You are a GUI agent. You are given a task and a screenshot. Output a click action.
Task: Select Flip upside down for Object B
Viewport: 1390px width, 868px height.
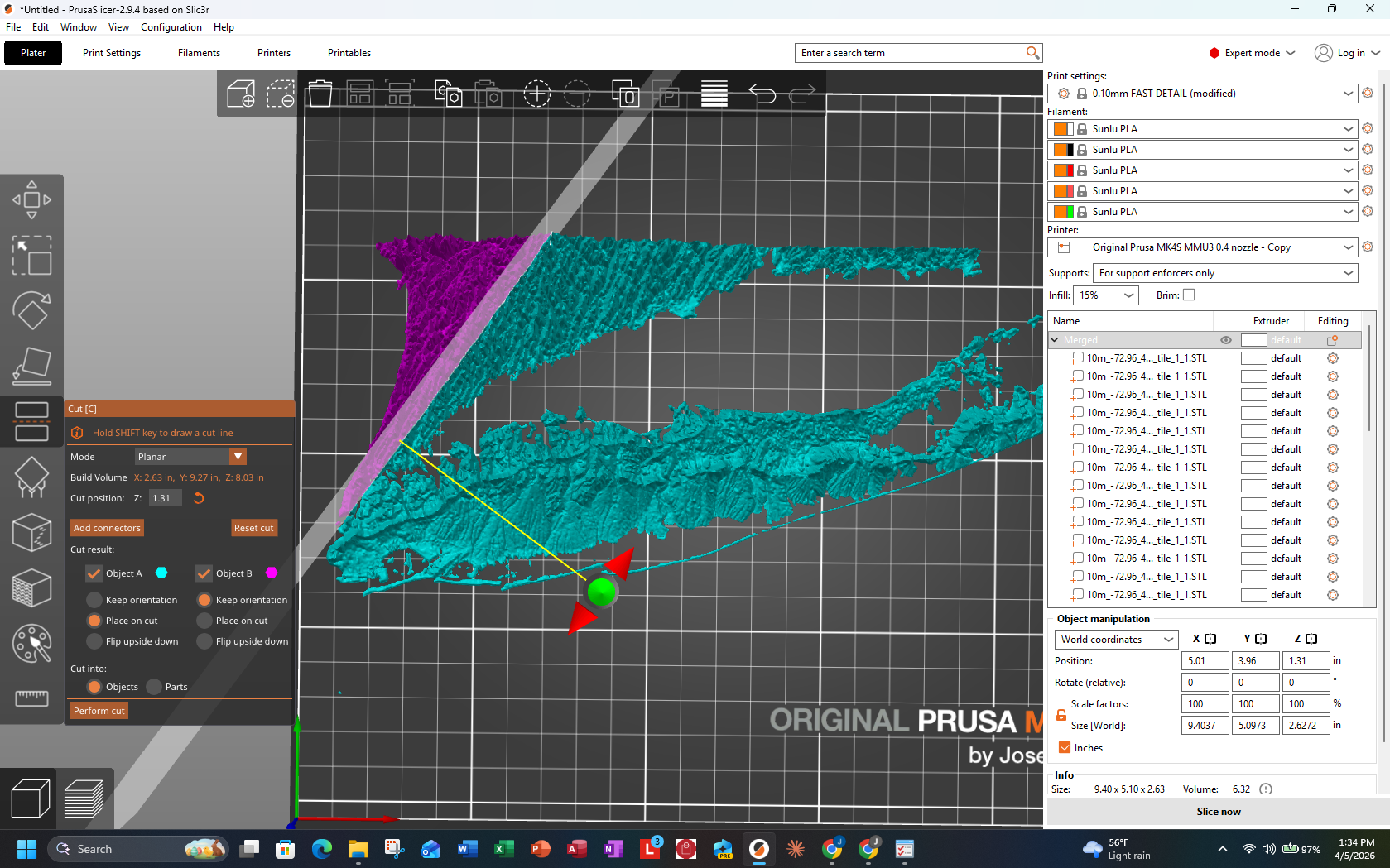[204, 641]
